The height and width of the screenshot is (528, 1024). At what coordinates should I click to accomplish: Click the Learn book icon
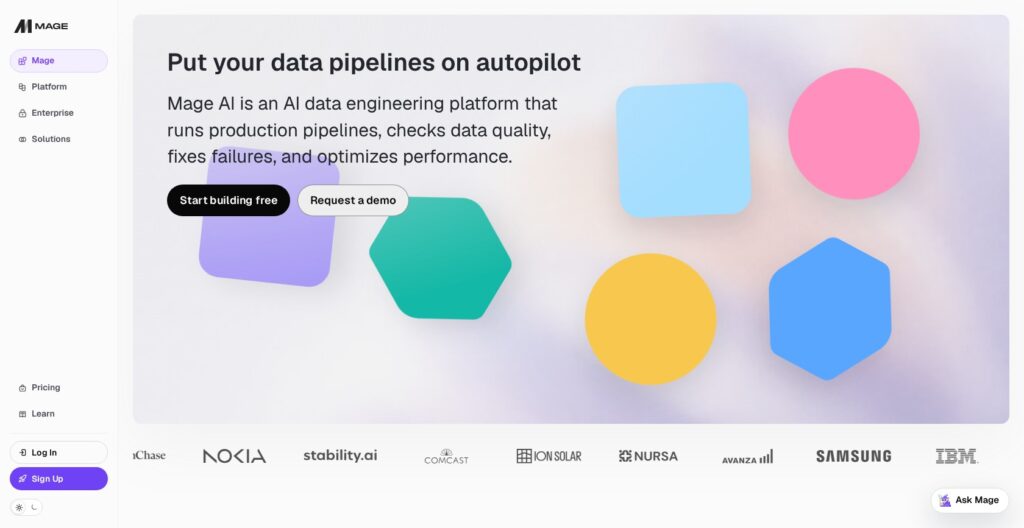(22, 414)
